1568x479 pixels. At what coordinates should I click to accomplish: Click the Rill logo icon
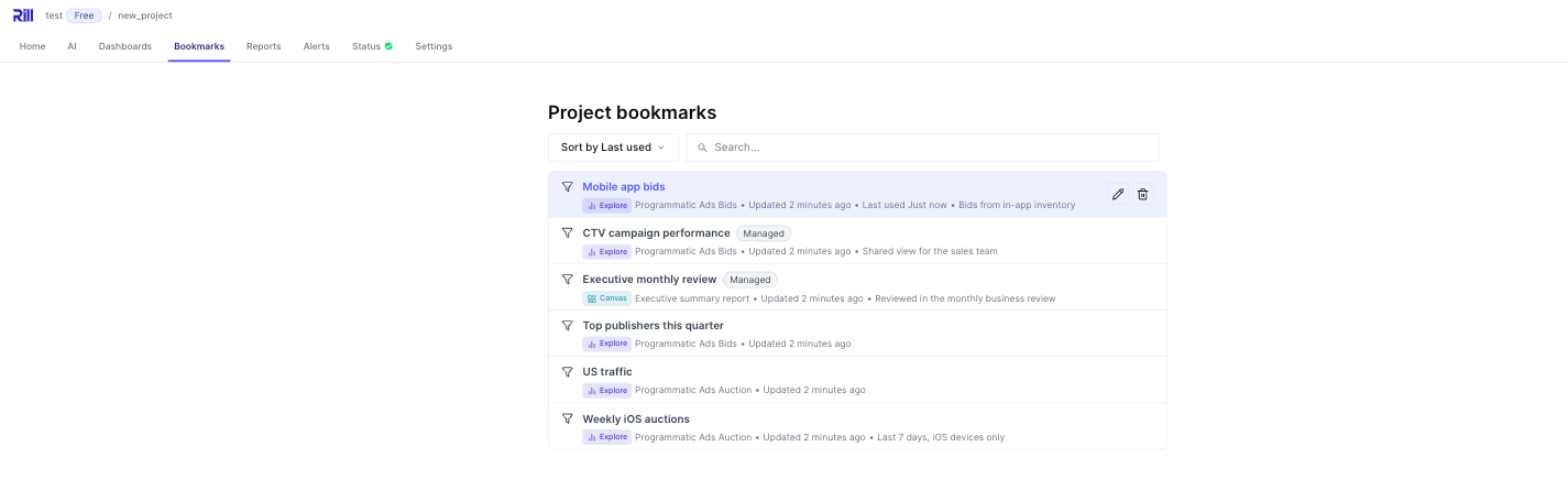tap(23, 15)
